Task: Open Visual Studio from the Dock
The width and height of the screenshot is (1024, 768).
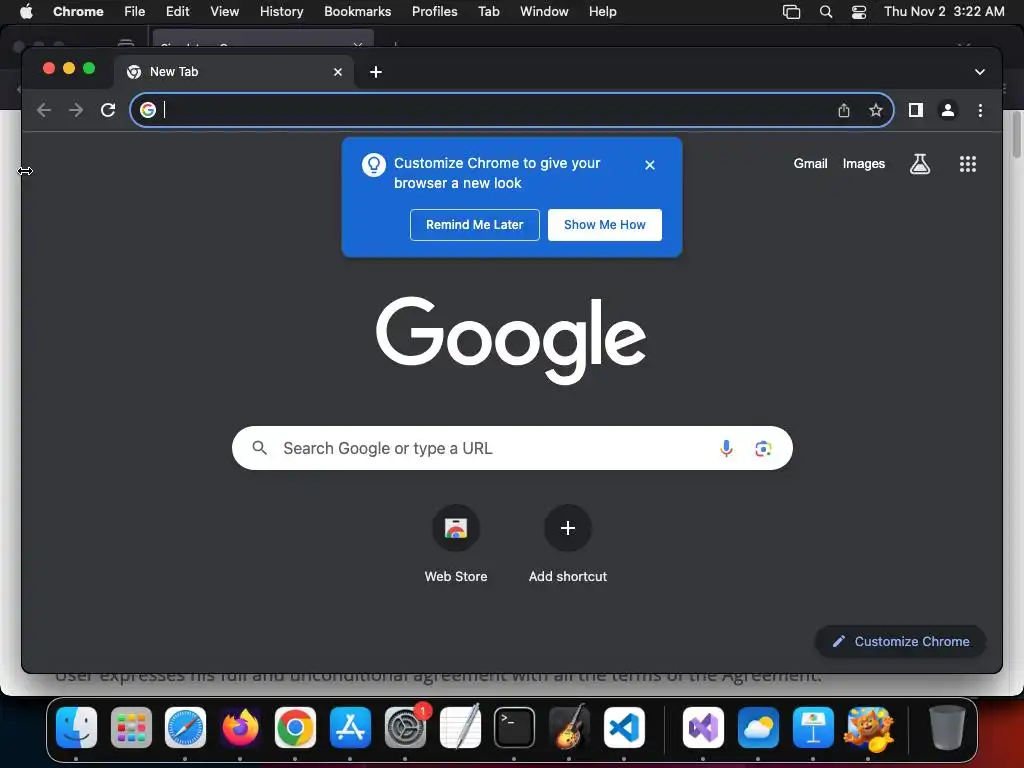Action: point(703,728)
